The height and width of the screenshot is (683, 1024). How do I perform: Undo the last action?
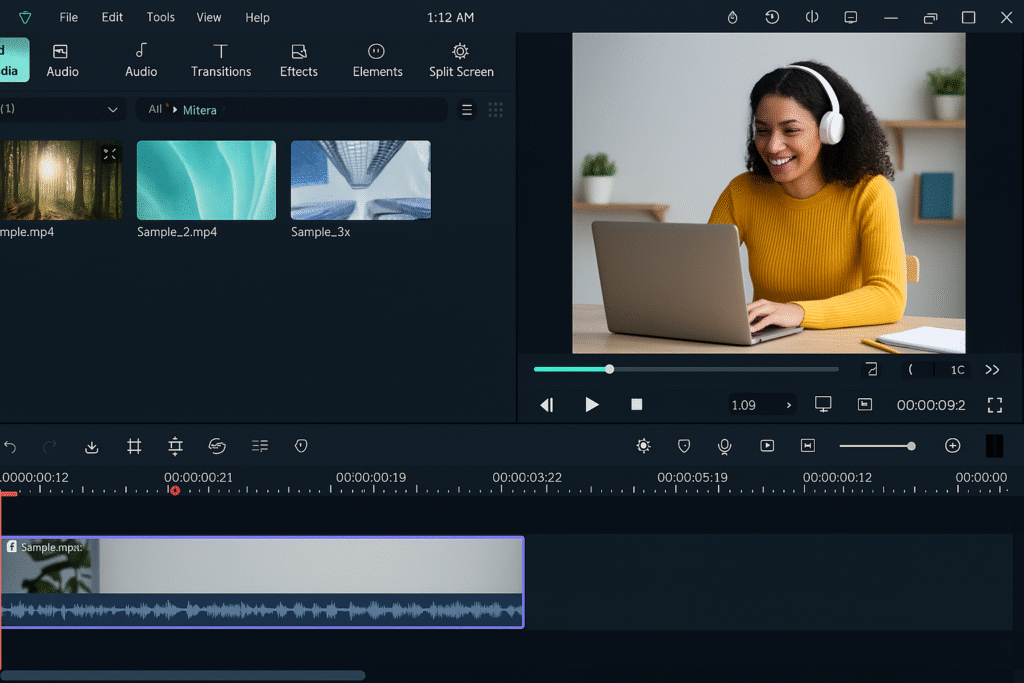coord(10,447)
